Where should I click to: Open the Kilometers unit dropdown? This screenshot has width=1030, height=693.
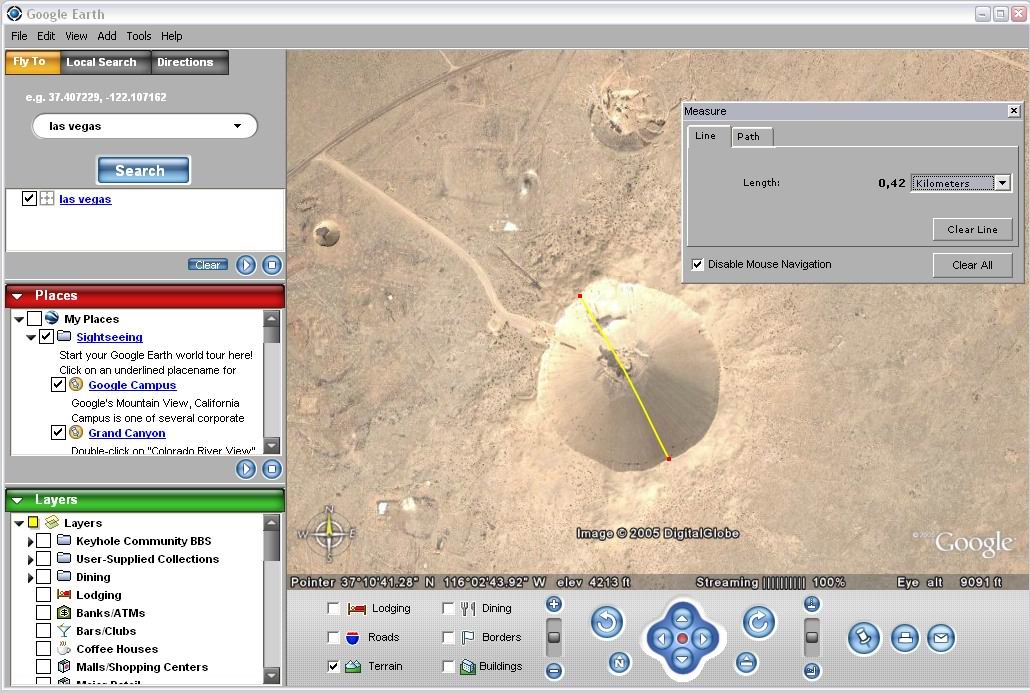coord(1002,183)
